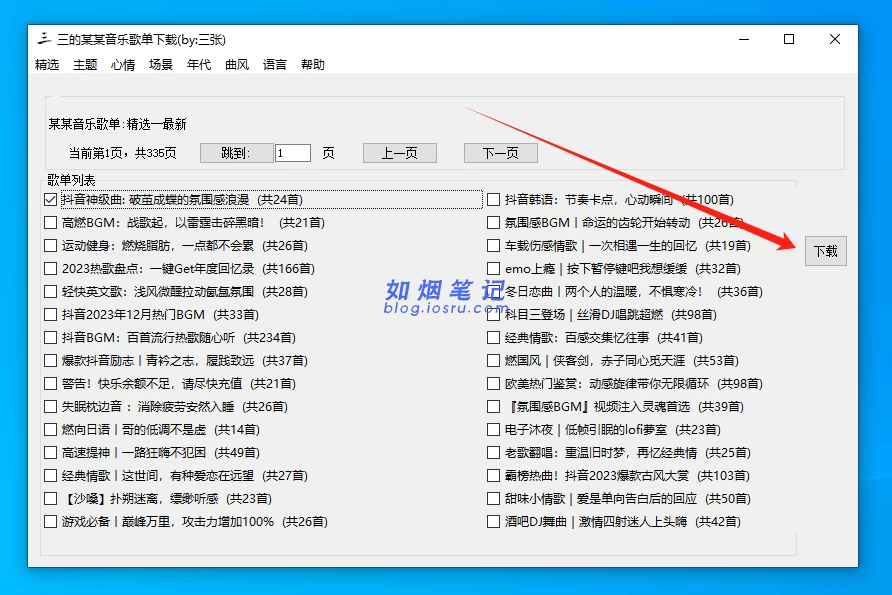Check 失眠枕边音 playlist checkbox

[51, 407]
